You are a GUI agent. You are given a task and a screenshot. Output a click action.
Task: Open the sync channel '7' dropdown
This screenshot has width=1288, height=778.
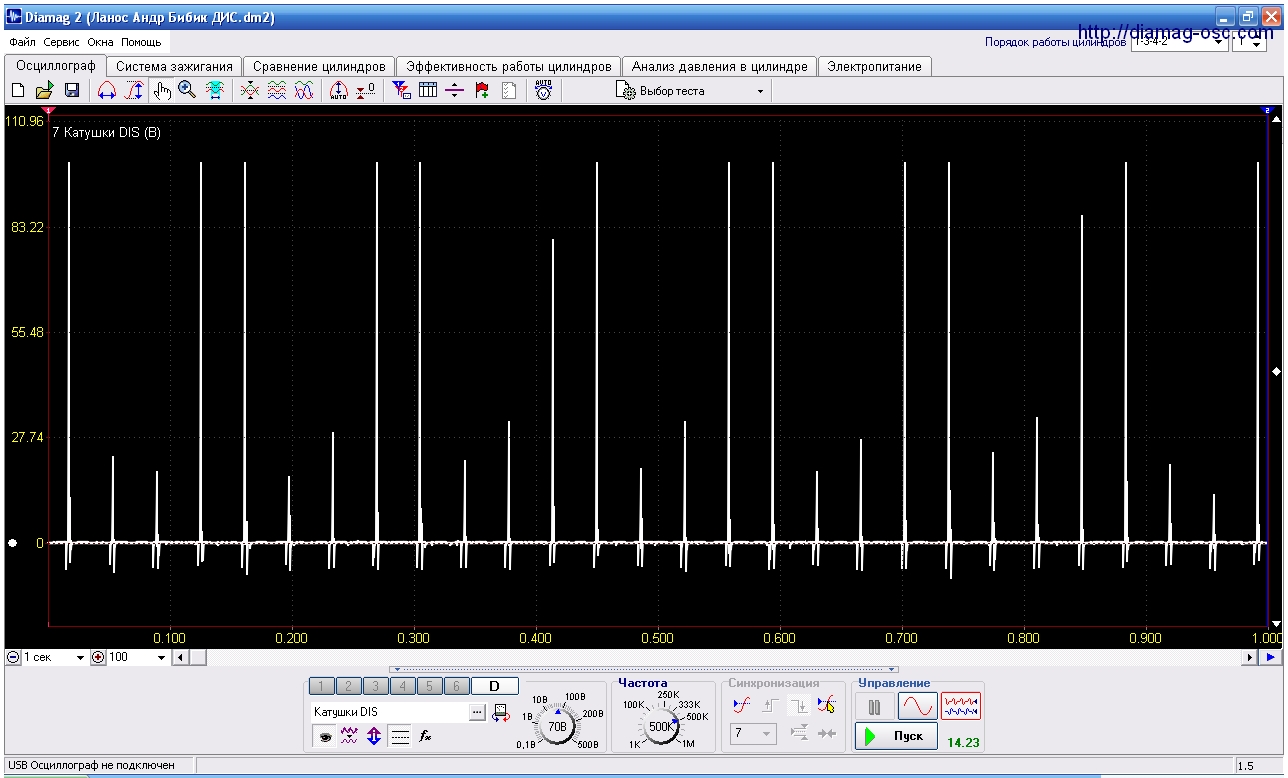click(x=753, y=734)
